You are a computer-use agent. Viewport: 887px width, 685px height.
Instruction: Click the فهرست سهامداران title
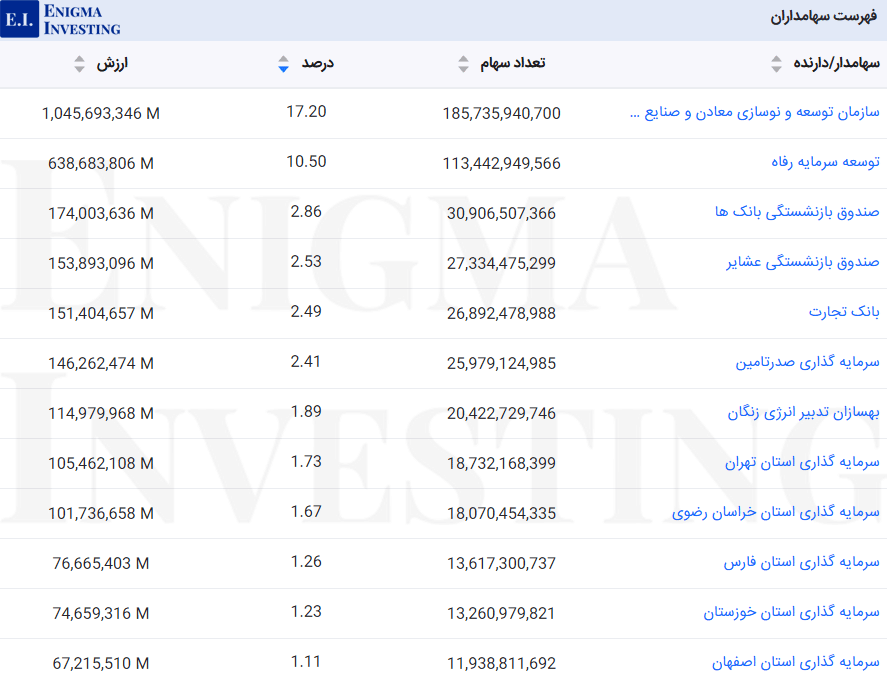click(x=823, y=16)
